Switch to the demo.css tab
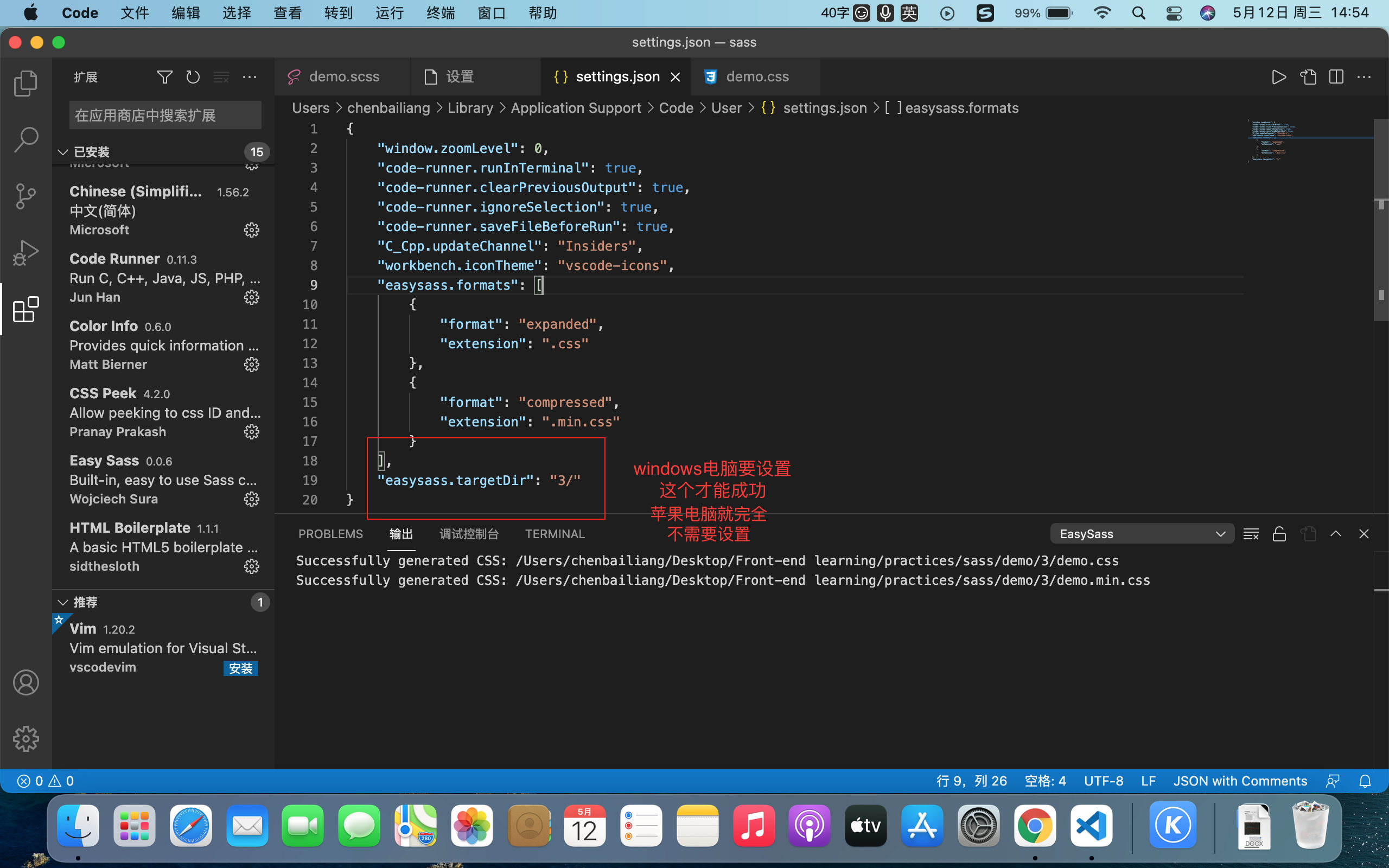The width and height of the screenshot is (1389, 868). tap(756, 77)
